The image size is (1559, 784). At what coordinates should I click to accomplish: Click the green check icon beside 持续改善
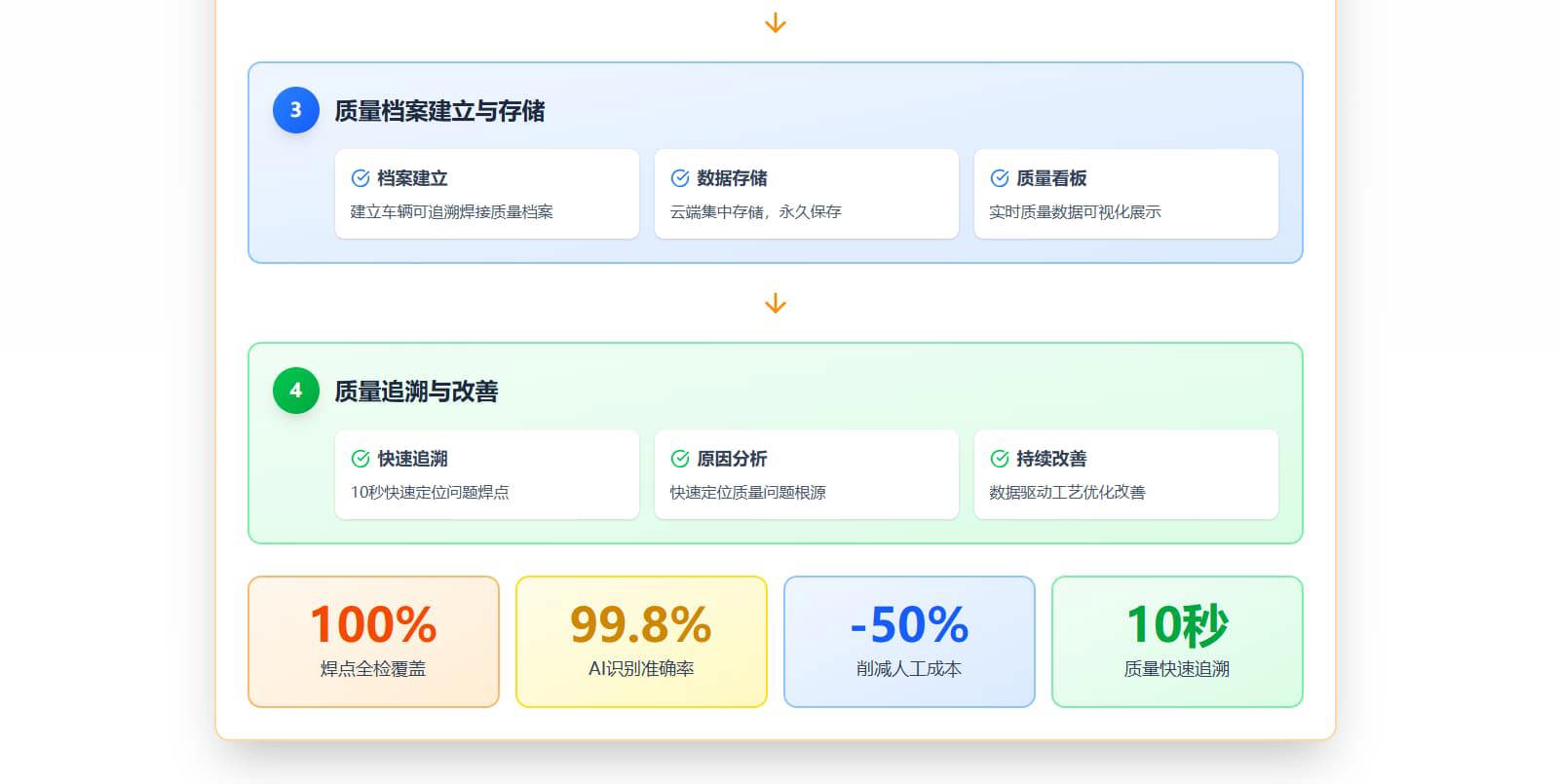point(1000,459)
